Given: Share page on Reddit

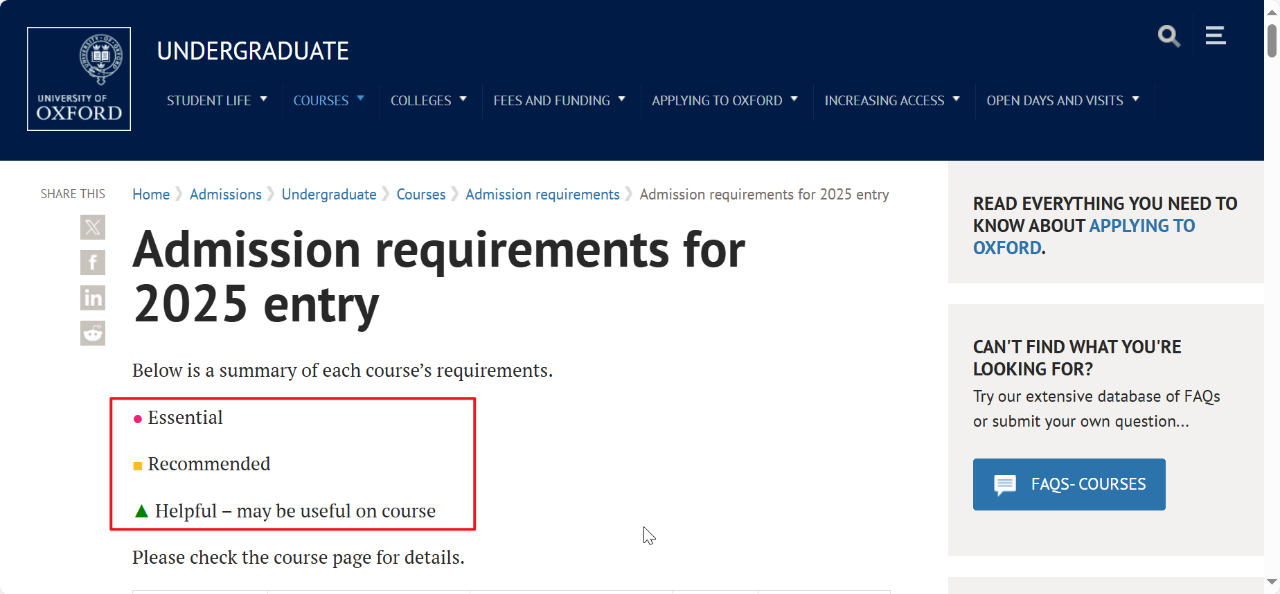Looking at the screenshot, I should click(x=93, y=333).
